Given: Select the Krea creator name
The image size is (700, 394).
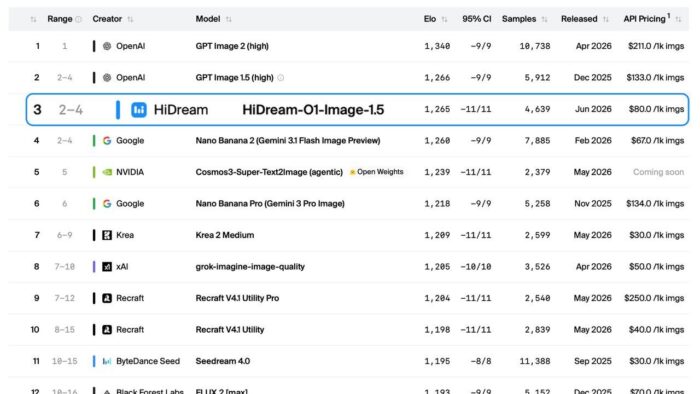Looking at the screenshot, I should click(x=125, y=235).
